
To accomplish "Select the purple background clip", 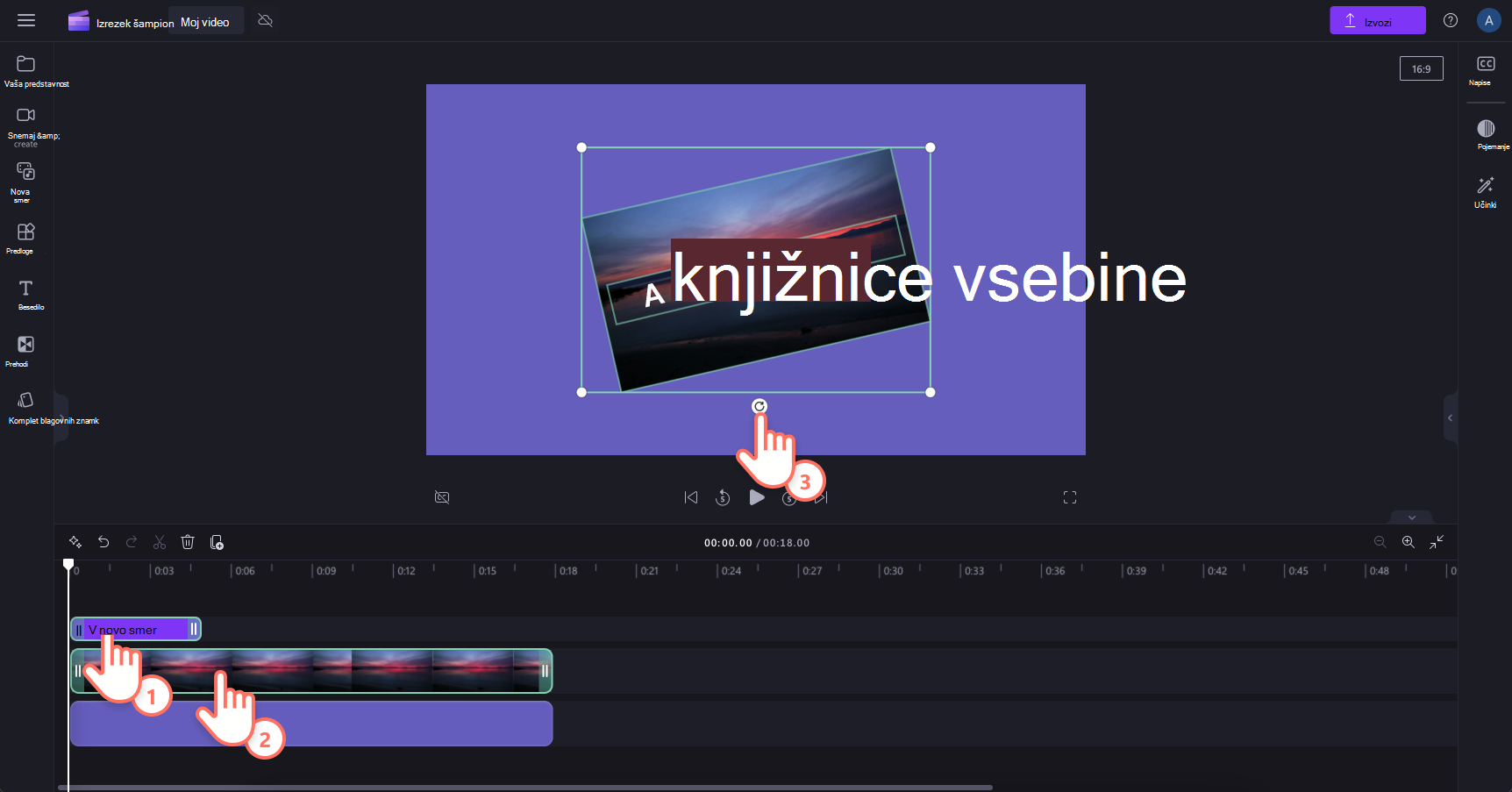I will [x=311, y=724].
